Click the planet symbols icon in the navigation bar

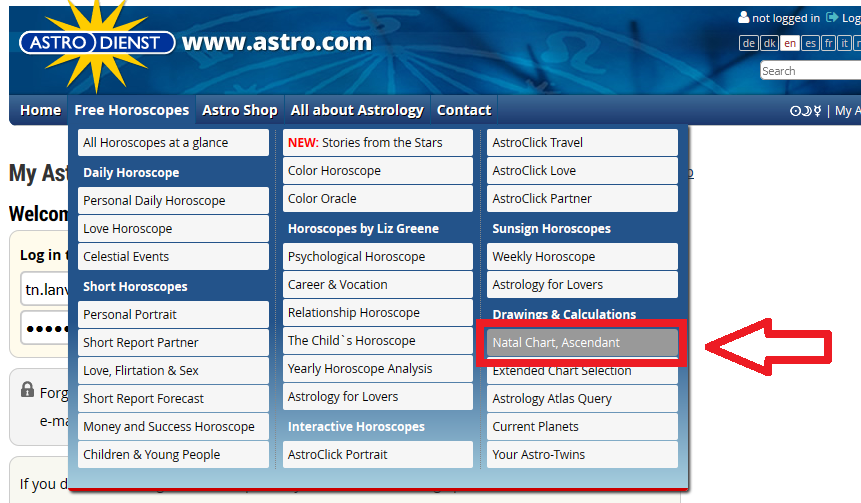806,111
